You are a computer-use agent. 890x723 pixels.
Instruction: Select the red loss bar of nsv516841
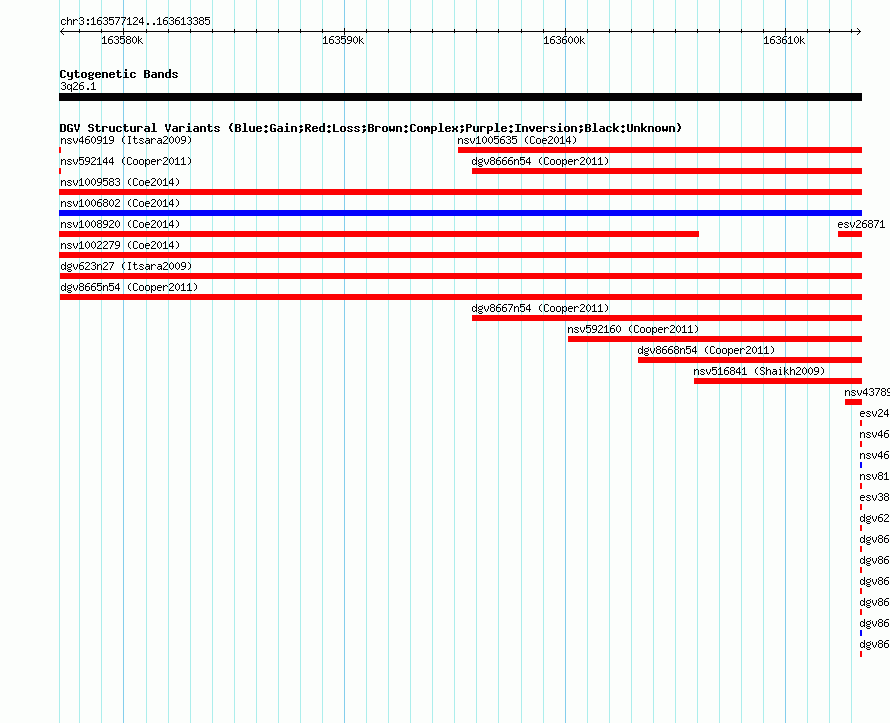pyautogui.click(x=778, y=381)
